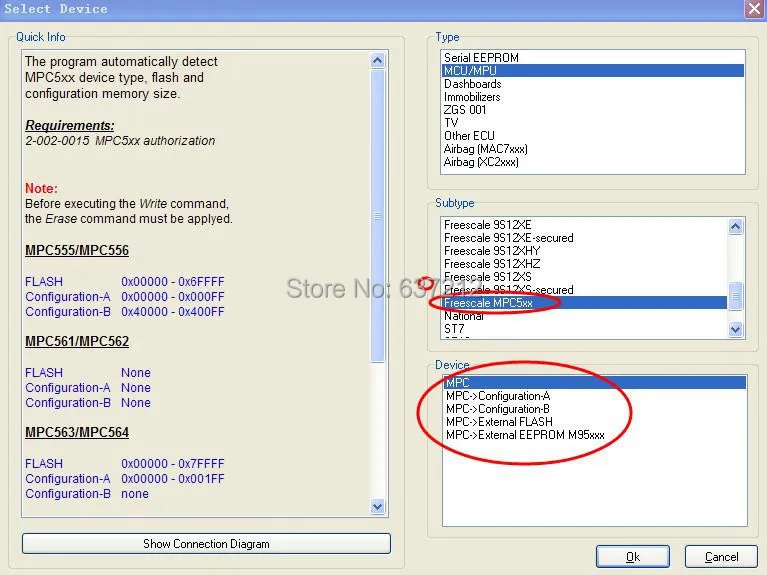Click Subtype list scrollbar thumb
This screenshot has width=767, height=575.
(x=735, y=296)
